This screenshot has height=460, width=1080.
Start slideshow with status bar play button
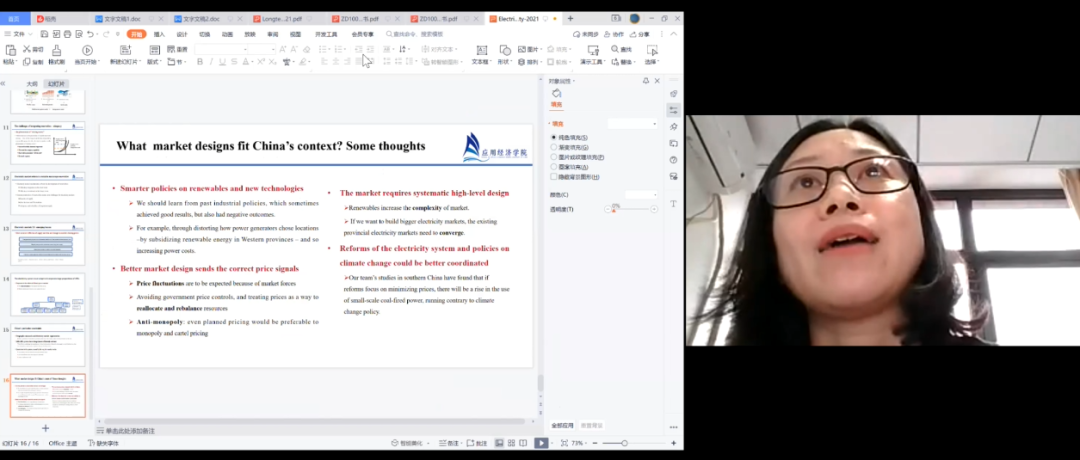click(541, 443)
